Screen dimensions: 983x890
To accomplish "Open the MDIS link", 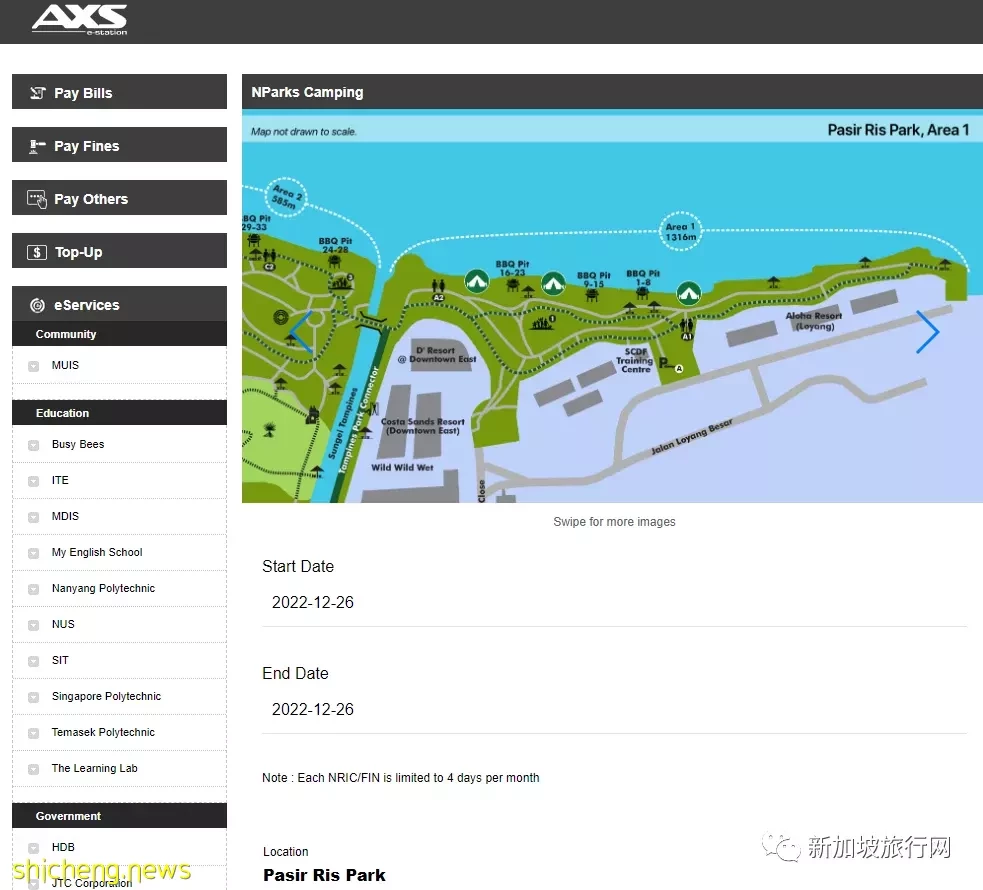I will click(65, 516).
